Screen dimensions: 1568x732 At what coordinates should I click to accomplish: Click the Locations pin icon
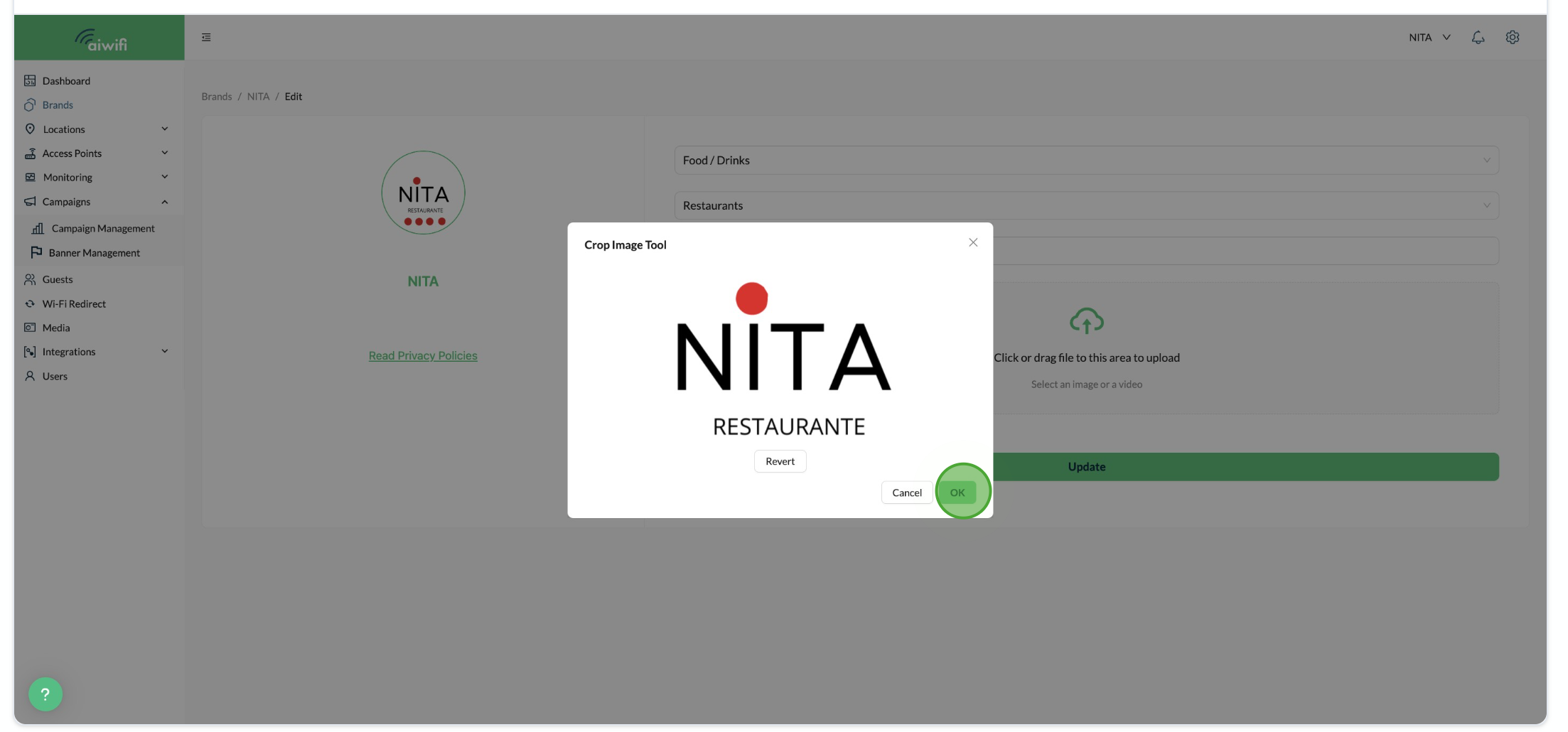point(30,129)
